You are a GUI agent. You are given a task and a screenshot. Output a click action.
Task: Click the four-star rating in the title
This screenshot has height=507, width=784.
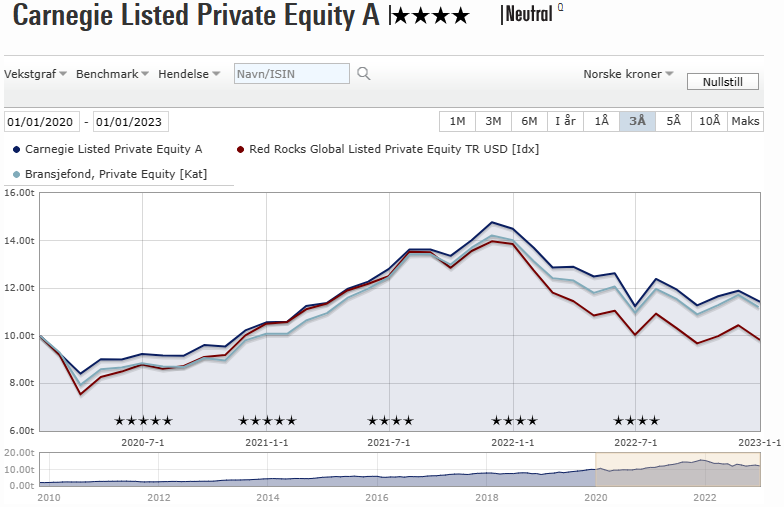click(431, 16)
